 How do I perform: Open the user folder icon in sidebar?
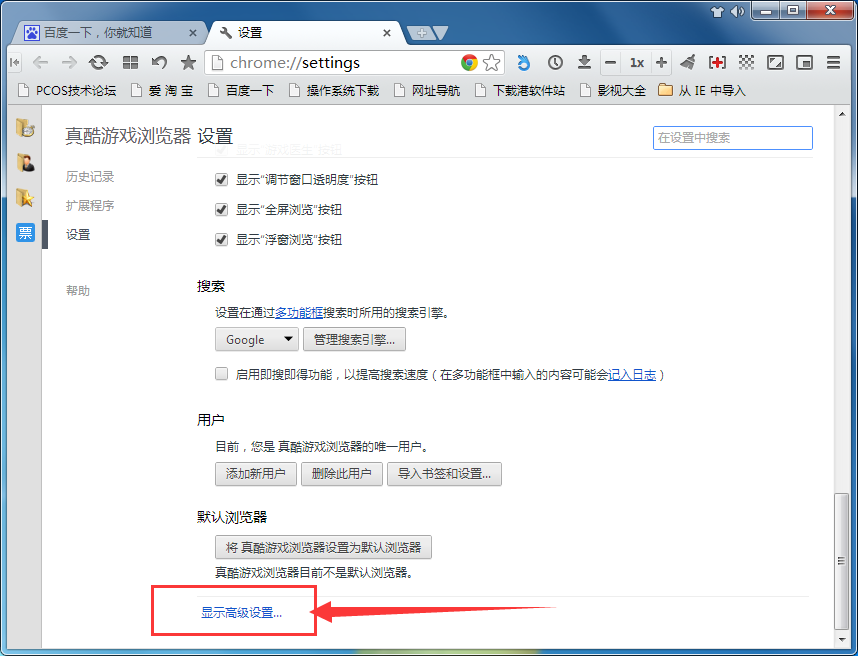tap(25, 162)
